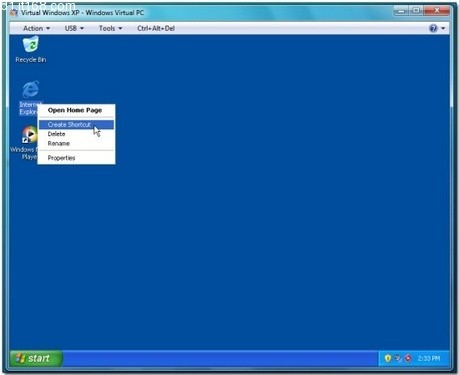Expand the USB dropdown menu

74,28
